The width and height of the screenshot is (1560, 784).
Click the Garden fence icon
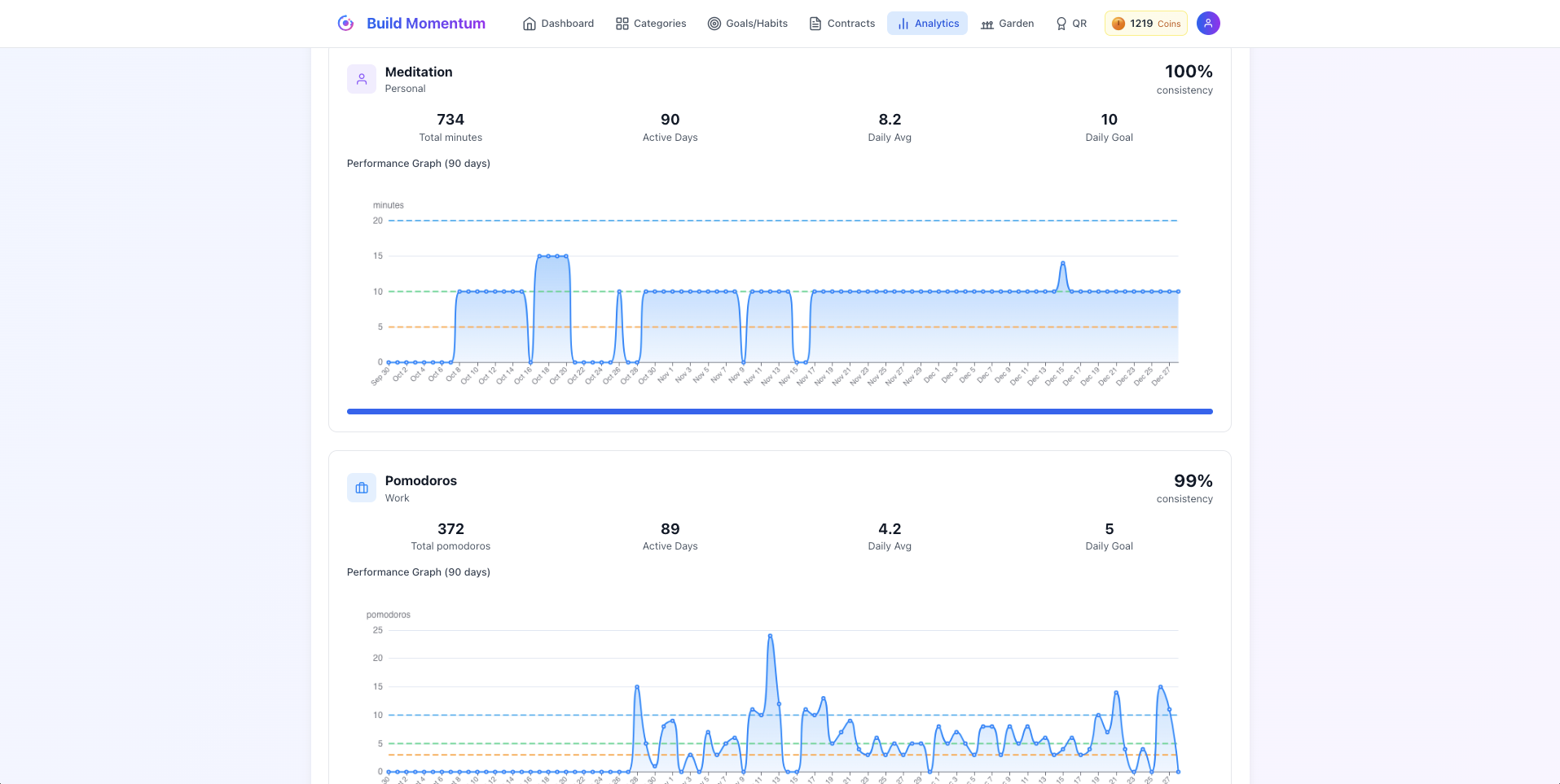(987, 24)
